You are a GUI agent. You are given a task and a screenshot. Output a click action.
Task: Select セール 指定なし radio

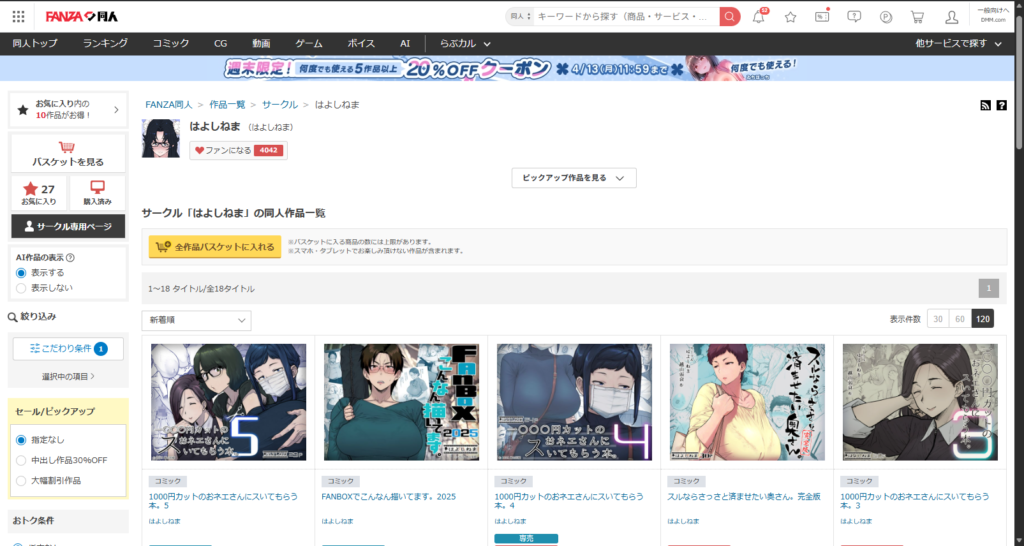coord(21,440)
